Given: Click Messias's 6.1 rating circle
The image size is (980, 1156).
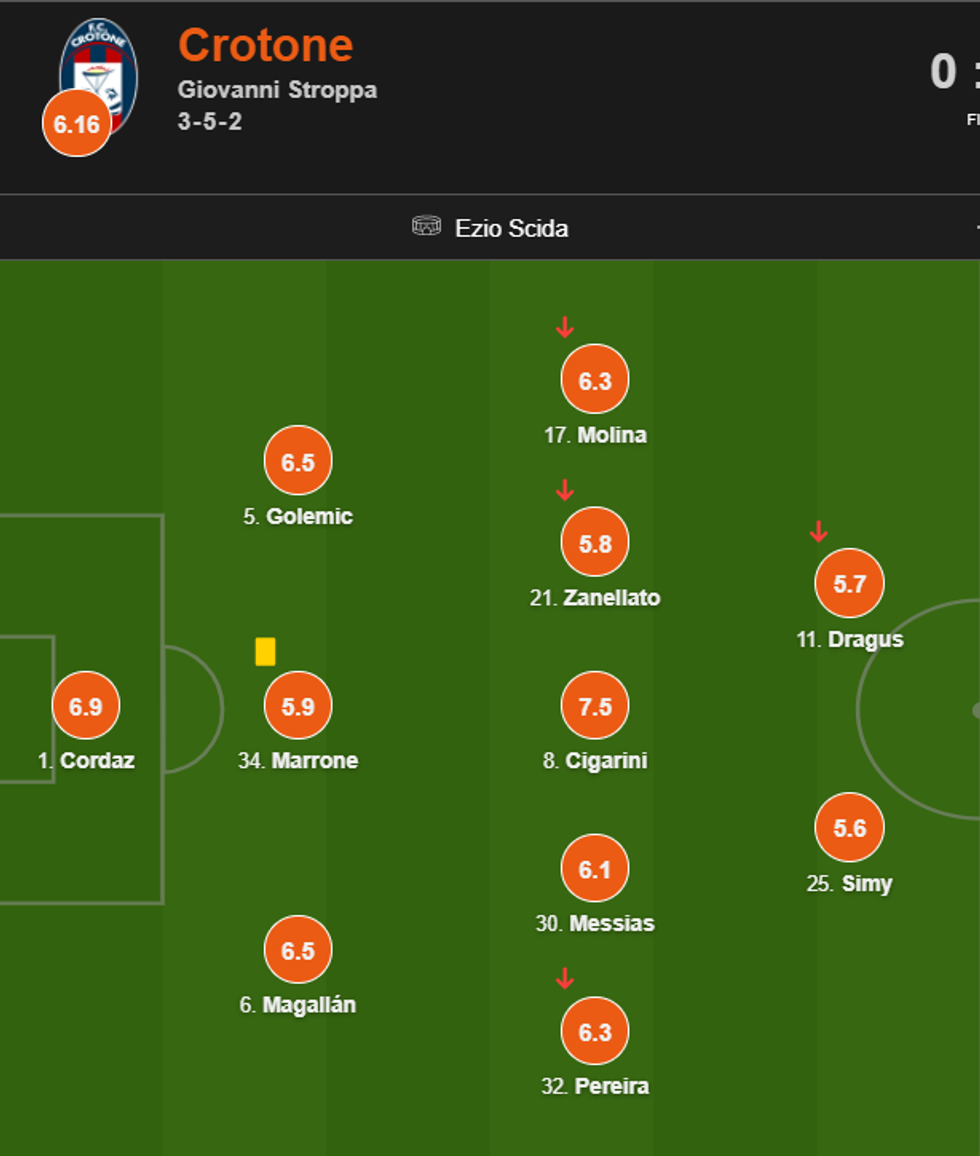Looking at the screenshot, I should [595, 869].
